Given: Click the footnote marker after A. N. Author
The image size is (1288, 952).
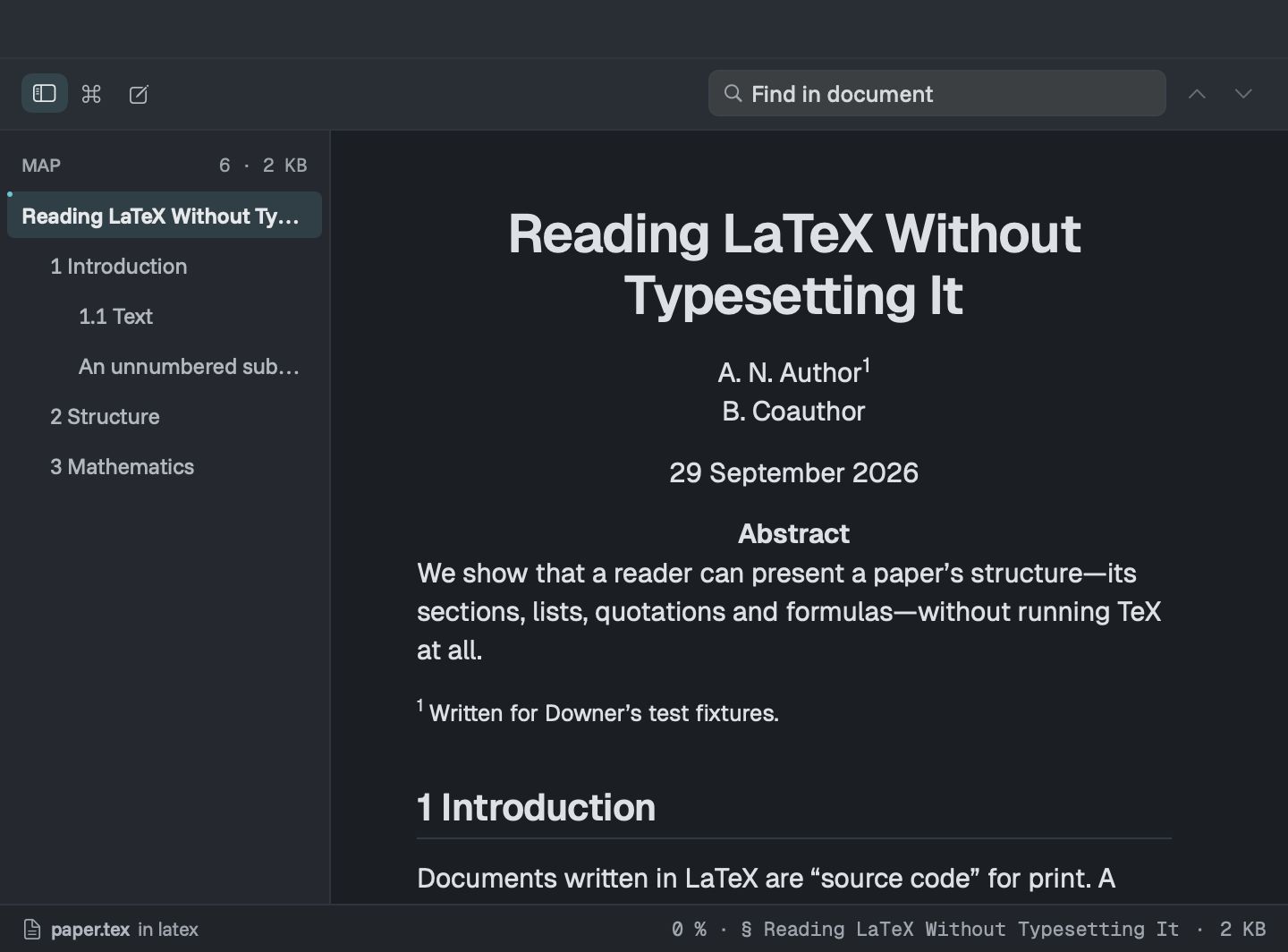Looking at the screenshot, I should tap(867, 365).
